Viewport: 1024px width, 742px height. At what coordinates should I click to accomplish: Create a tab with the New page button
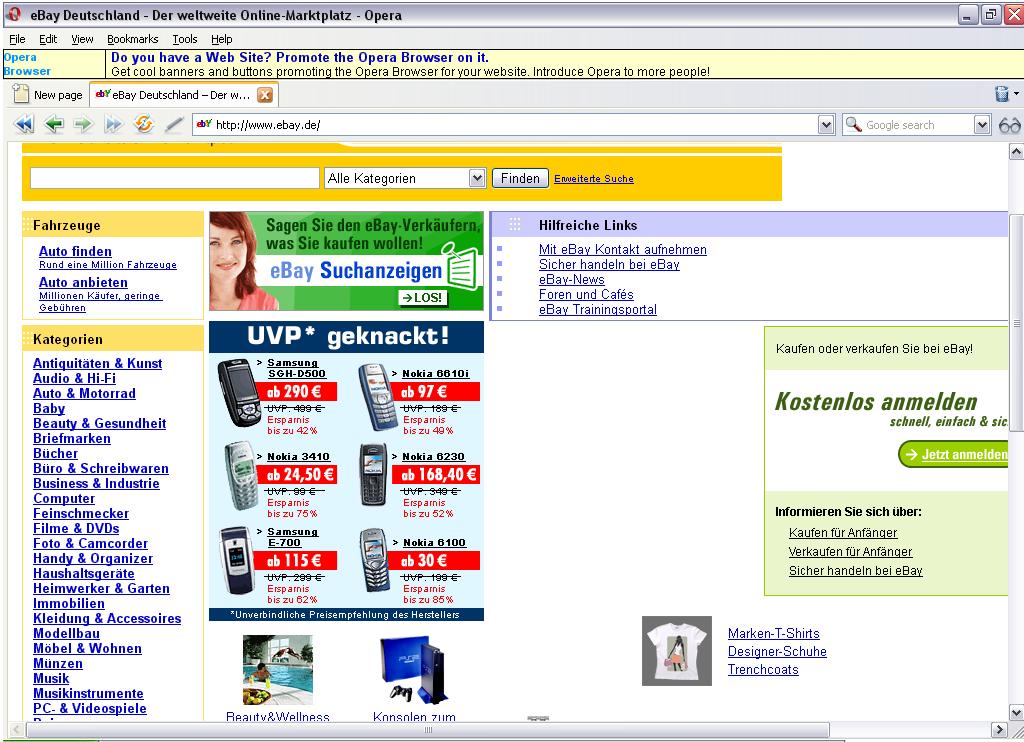point(48,95)
